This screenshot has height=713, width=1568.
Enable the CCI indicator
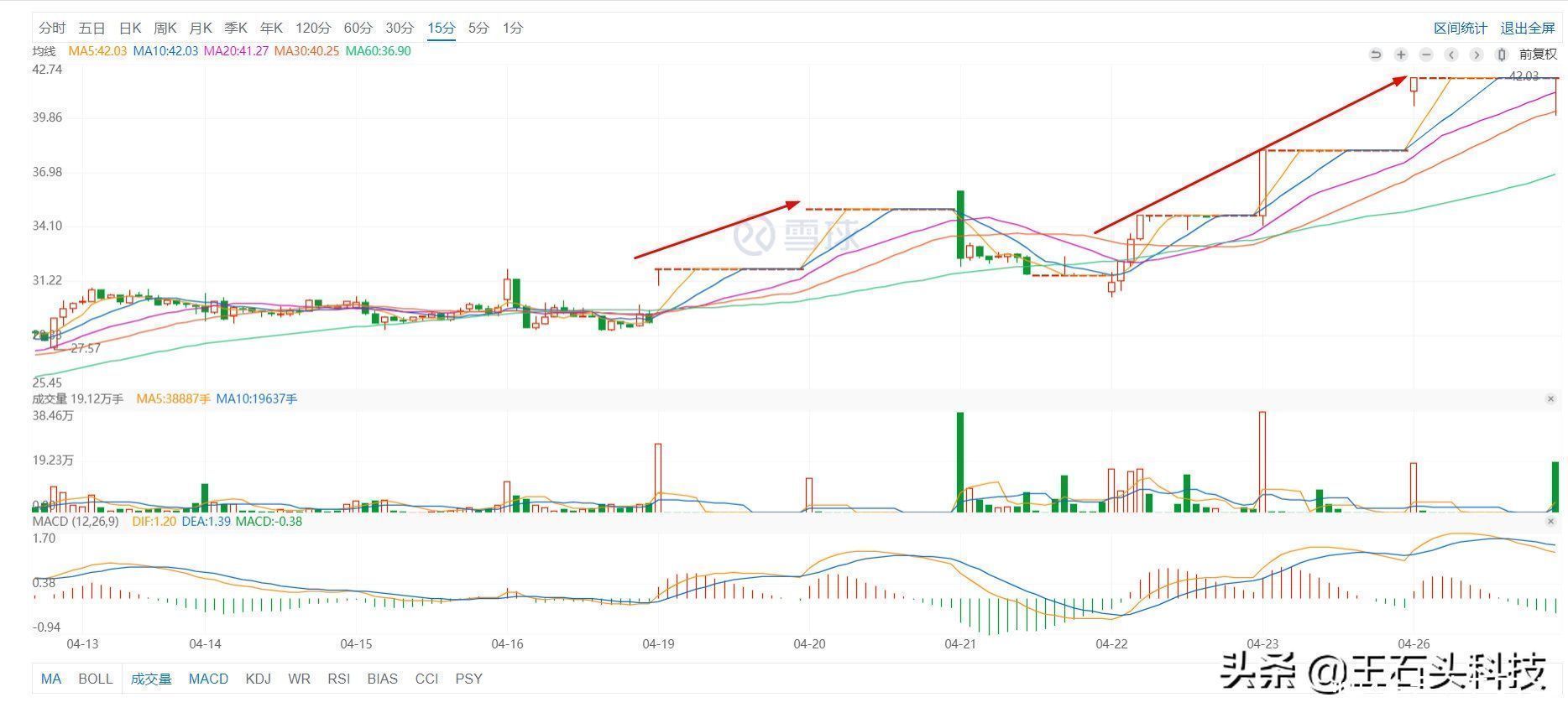pos(426,679)
